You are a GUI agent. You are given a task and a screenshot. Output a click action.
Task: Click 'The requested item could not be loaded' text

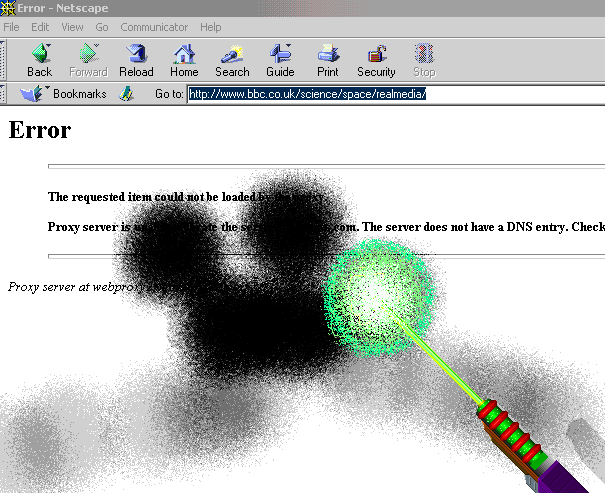click(152, 197)
